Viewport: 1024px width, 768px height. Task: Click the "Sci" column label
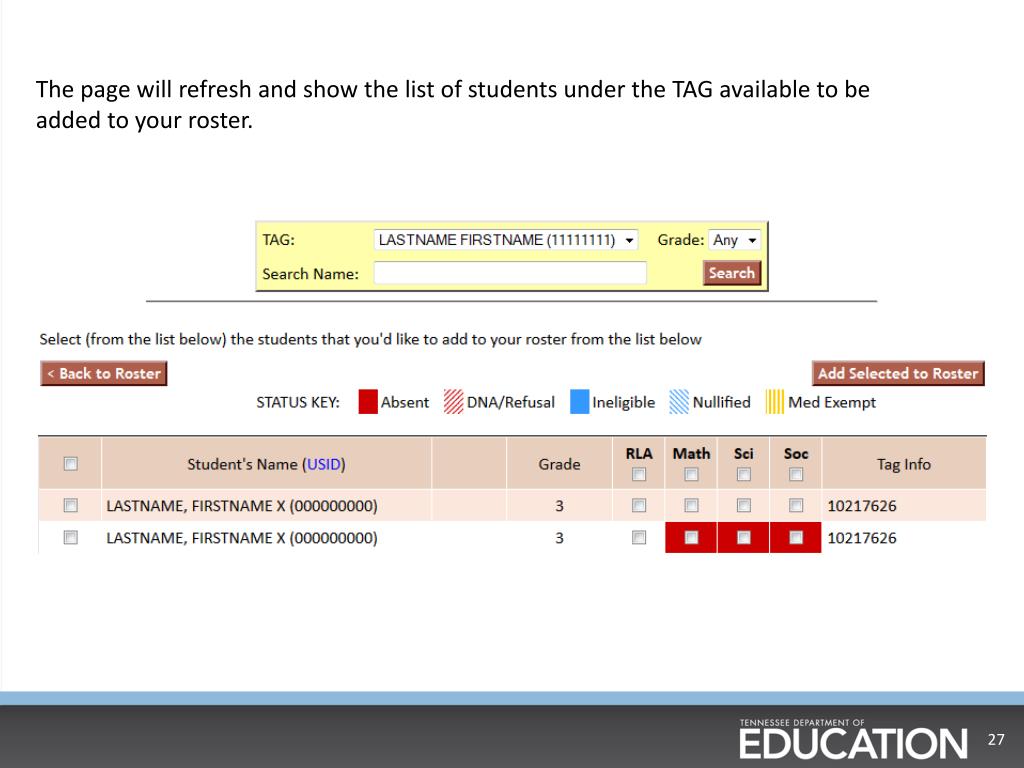(743, 454)
